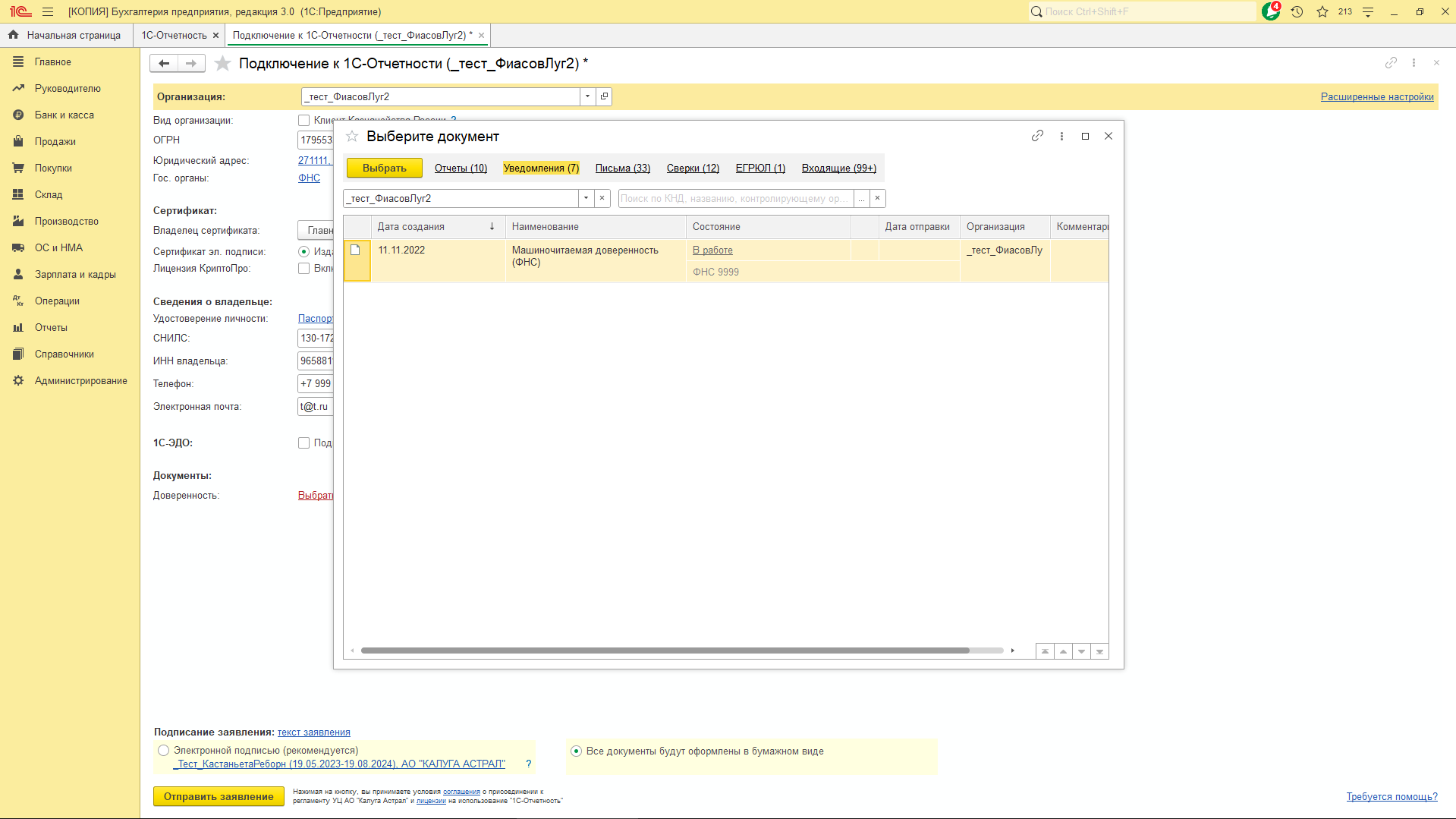
Task: Expand the Организация dropdown on the main form
Action: 587,96
